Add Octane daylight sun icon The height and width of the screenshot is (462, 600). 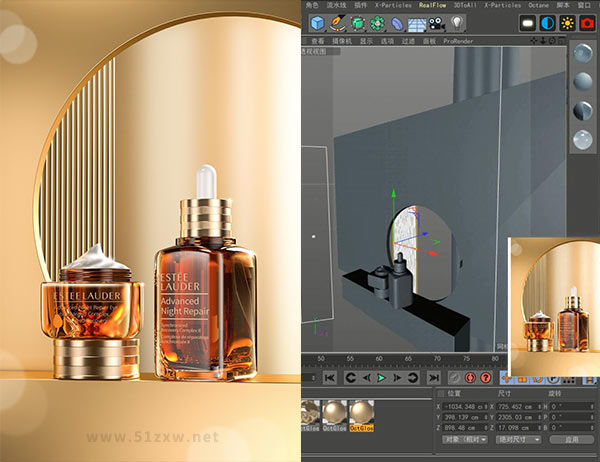pos(567,23)
